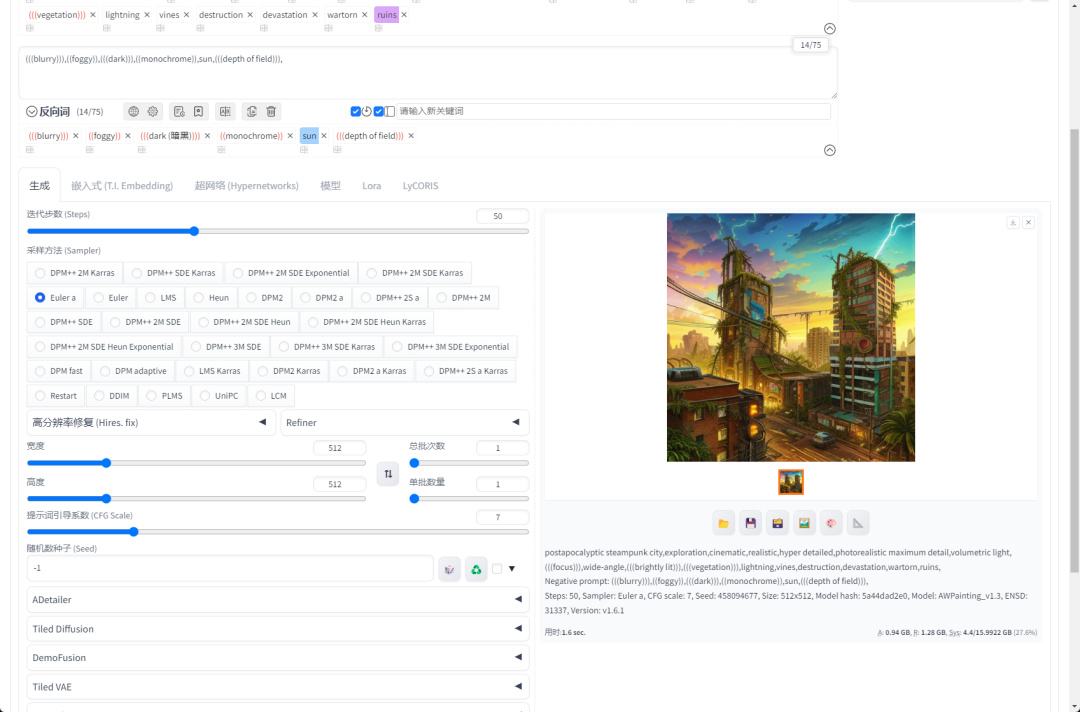1080x712 pixels.
Task: Adjust the Steps slider
Action: [278, 231]
